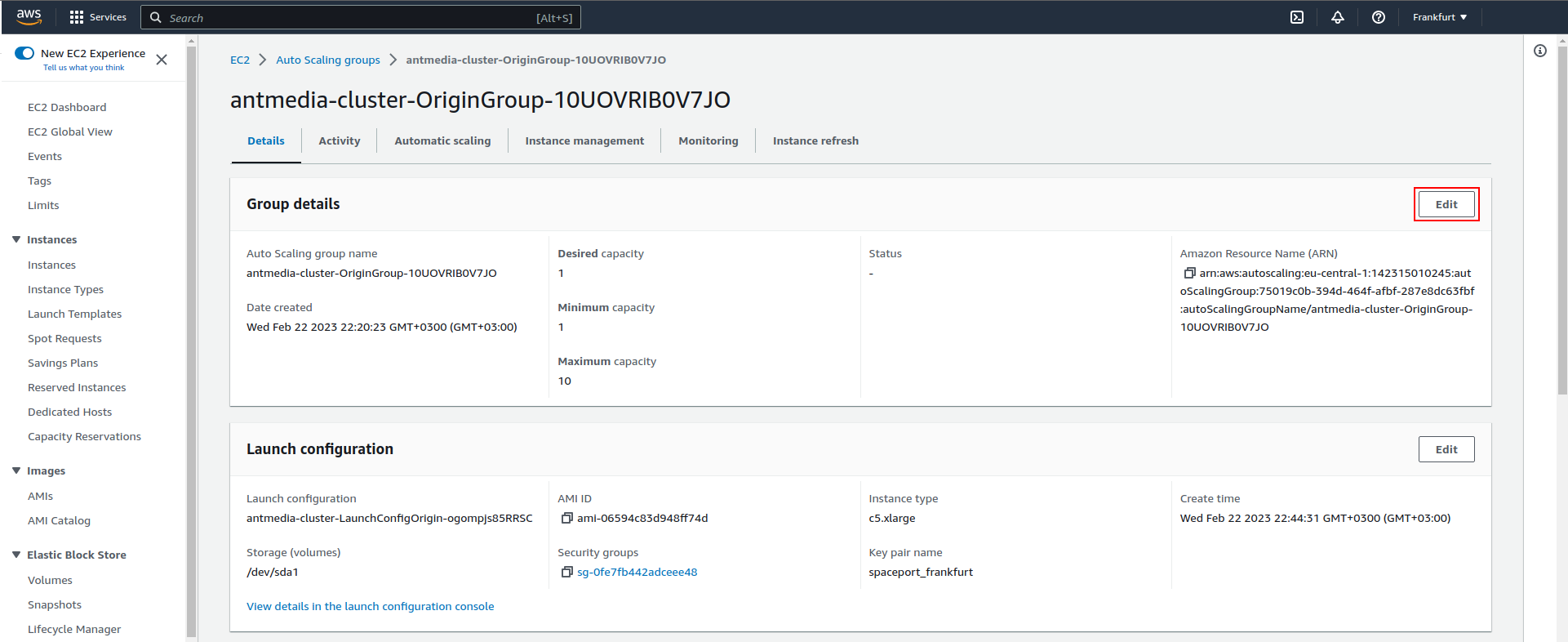
Task: Focus the top Search field
Action: 361,17
